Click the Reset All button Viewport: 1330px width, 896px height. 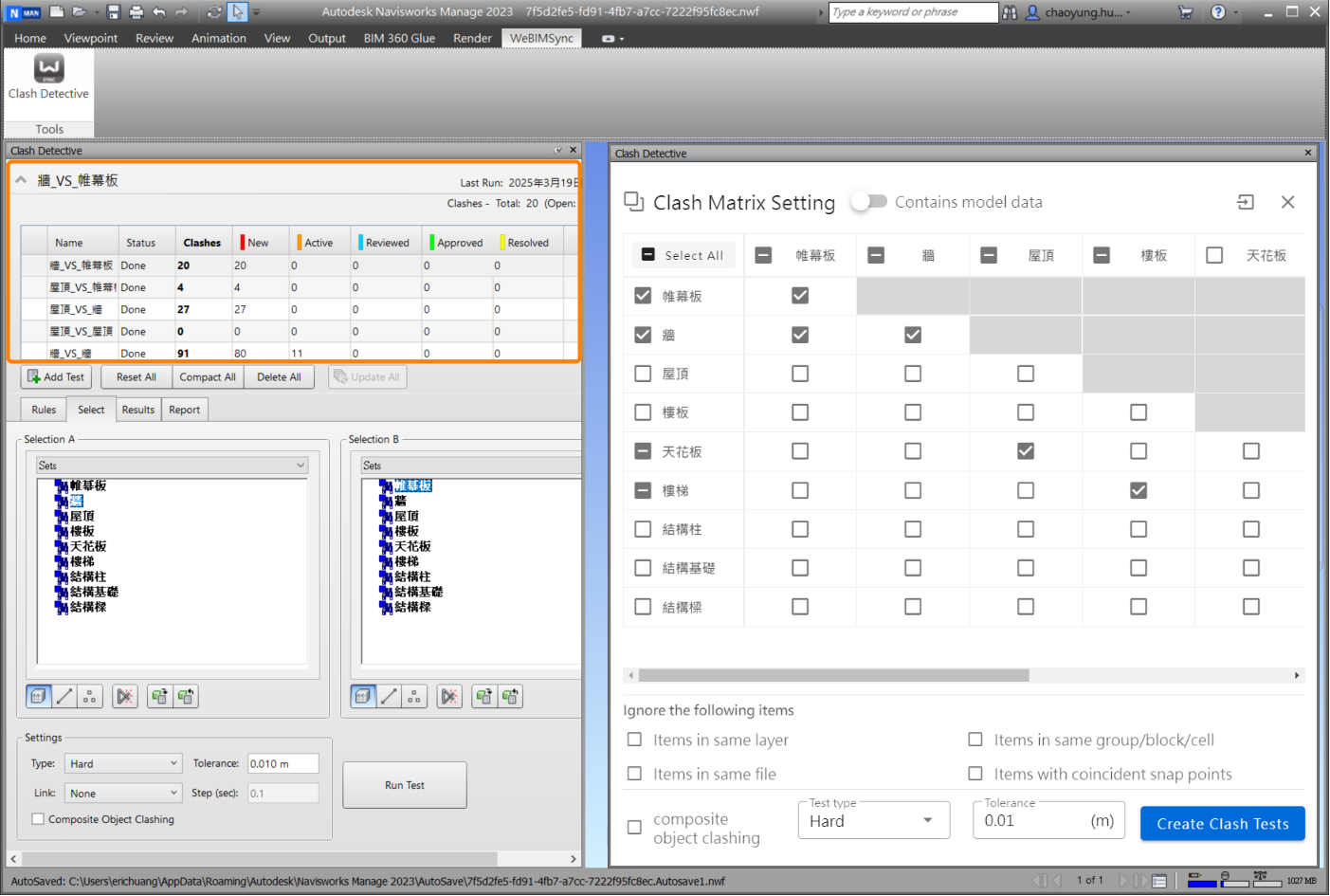[137, 376]
